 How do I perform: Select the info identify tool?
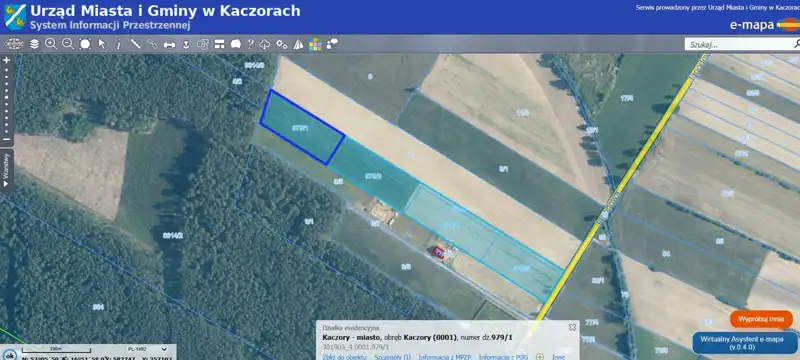(119, 44)
